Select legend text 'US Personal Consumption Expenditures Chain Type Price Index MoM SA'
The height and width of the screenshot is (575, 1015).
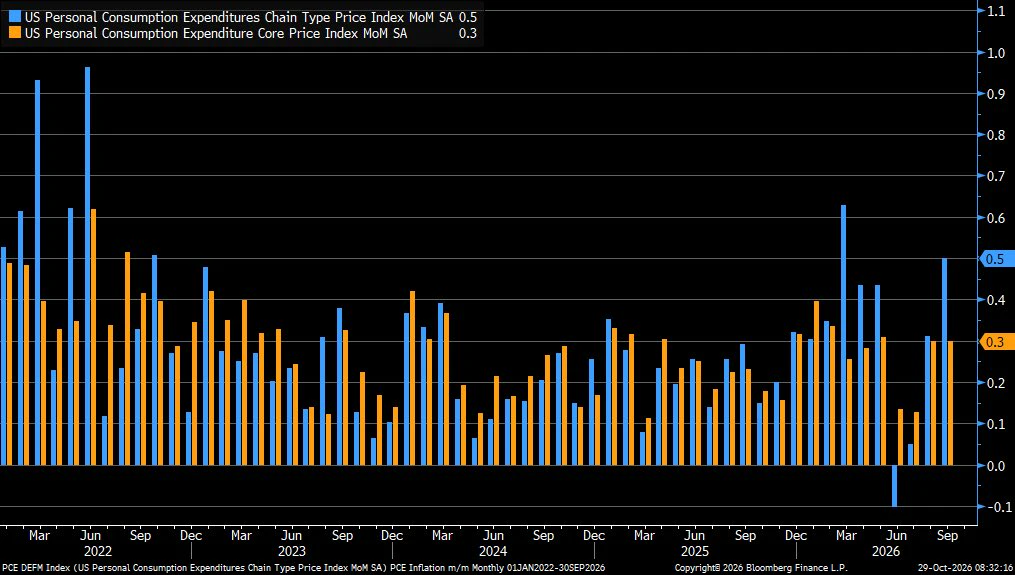tap(239, 17)
